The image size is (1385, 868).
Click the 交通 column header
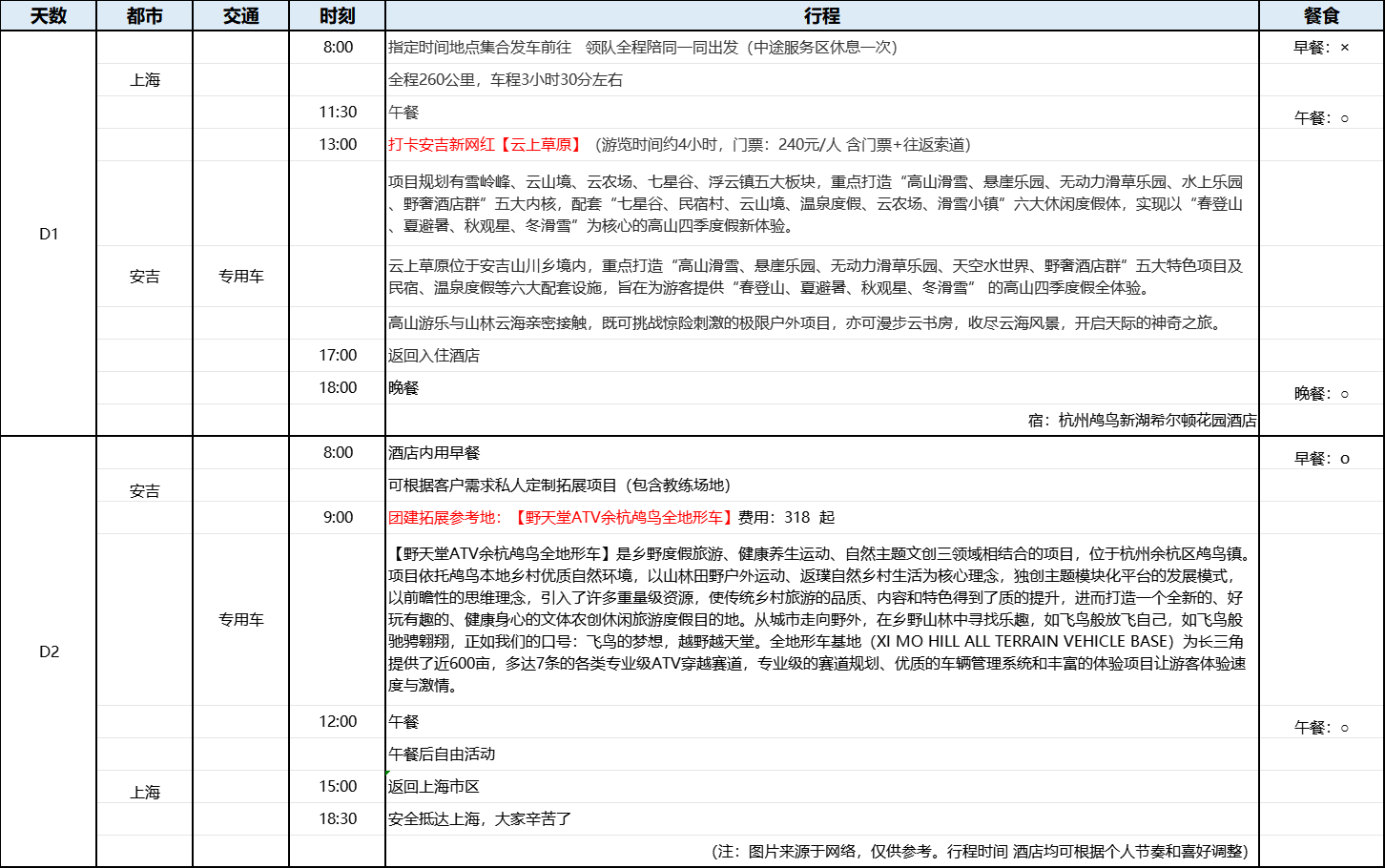(241, 16)
